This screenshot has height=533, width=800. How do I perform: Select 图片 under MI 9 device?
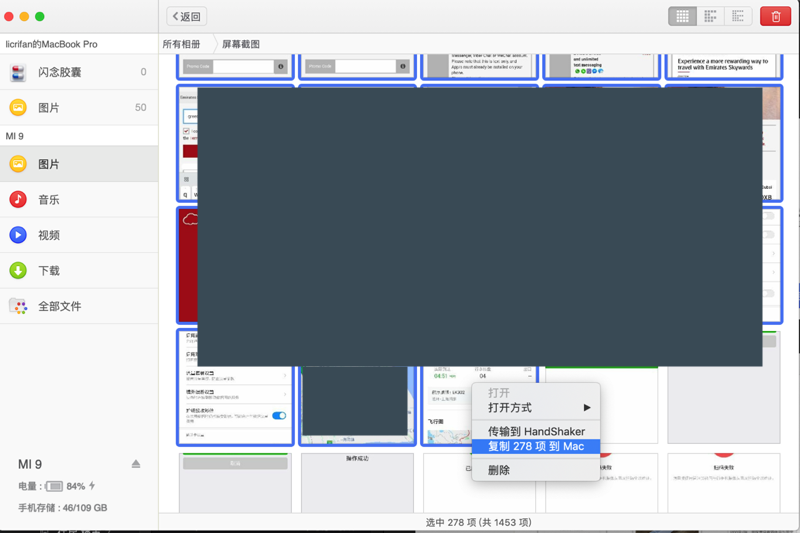48,164
